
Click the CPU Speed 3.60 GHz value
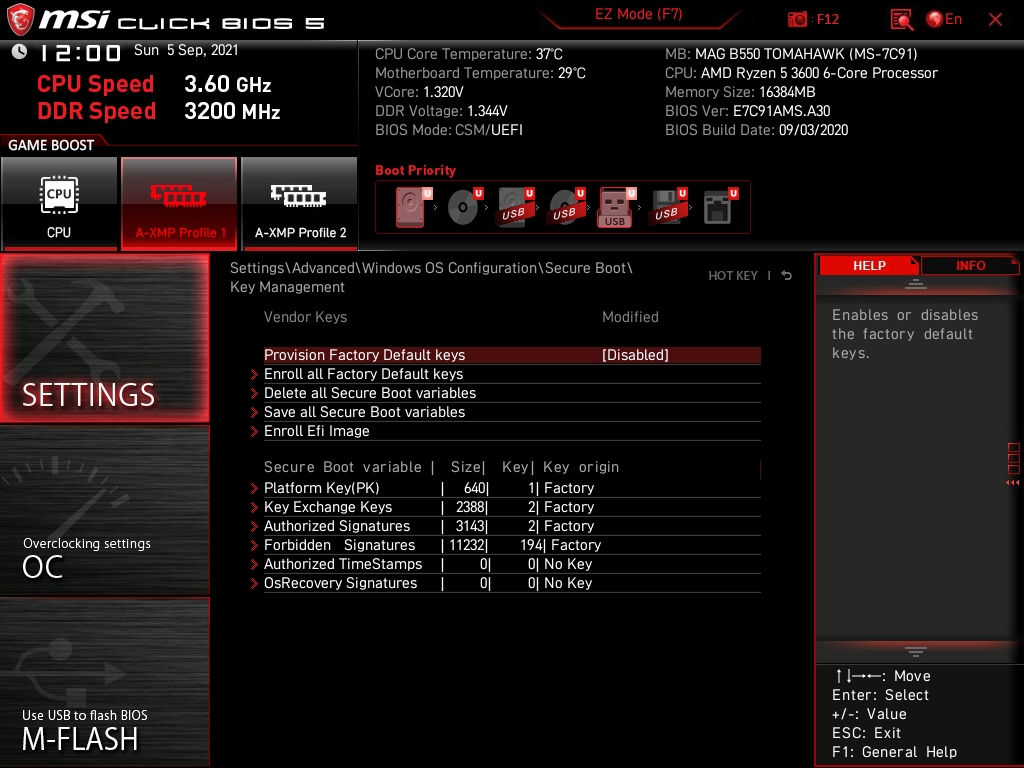click(227, 84)
